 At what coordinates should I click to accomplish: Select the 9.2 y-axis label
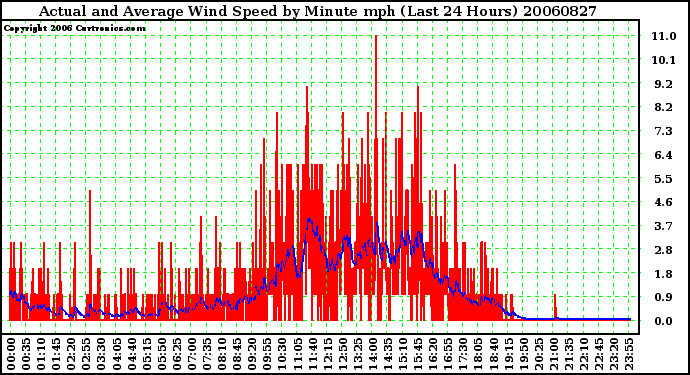click(x=664, y=84)
